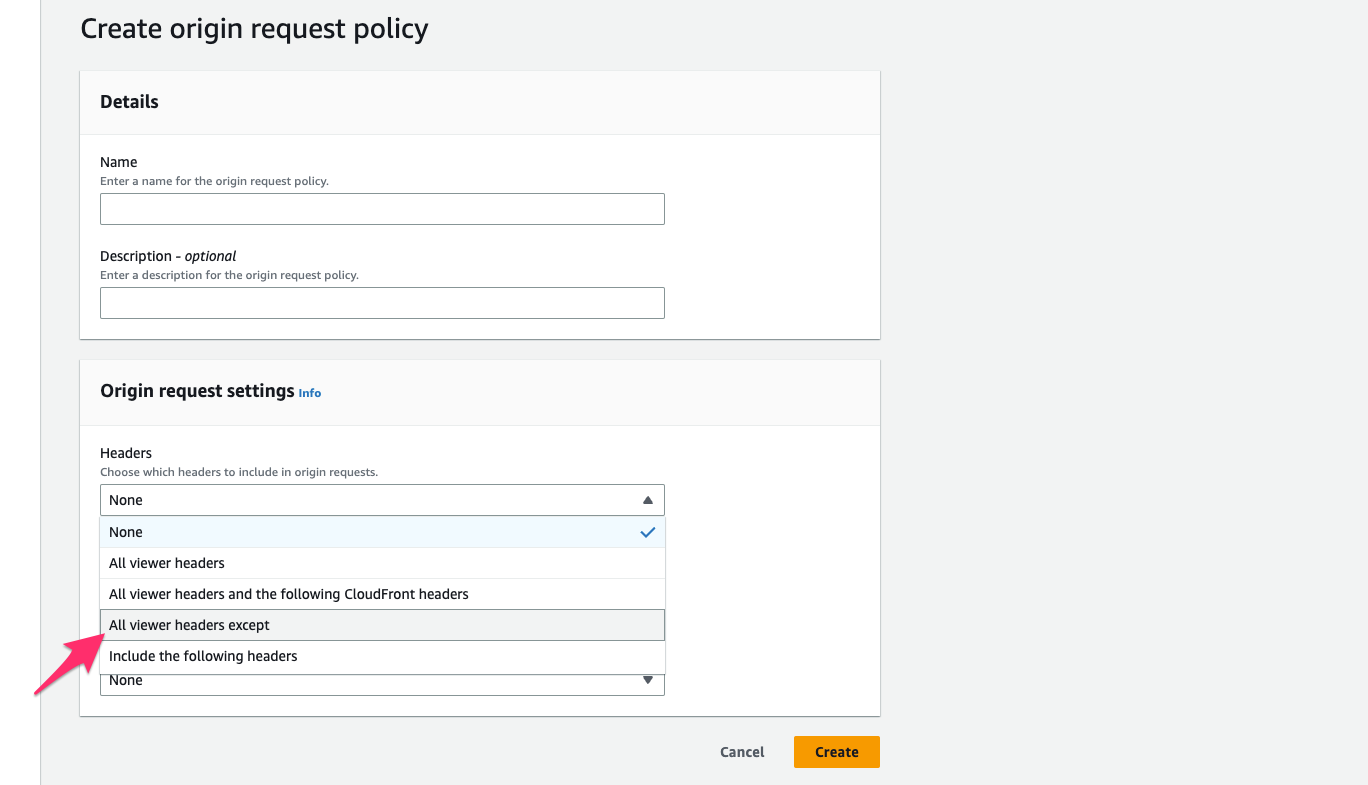The image size is (1368, 785).
Task: Collapse Headers dropdown using its up-arrow icon
Action: pyautogui.click(x=648, y=500)
